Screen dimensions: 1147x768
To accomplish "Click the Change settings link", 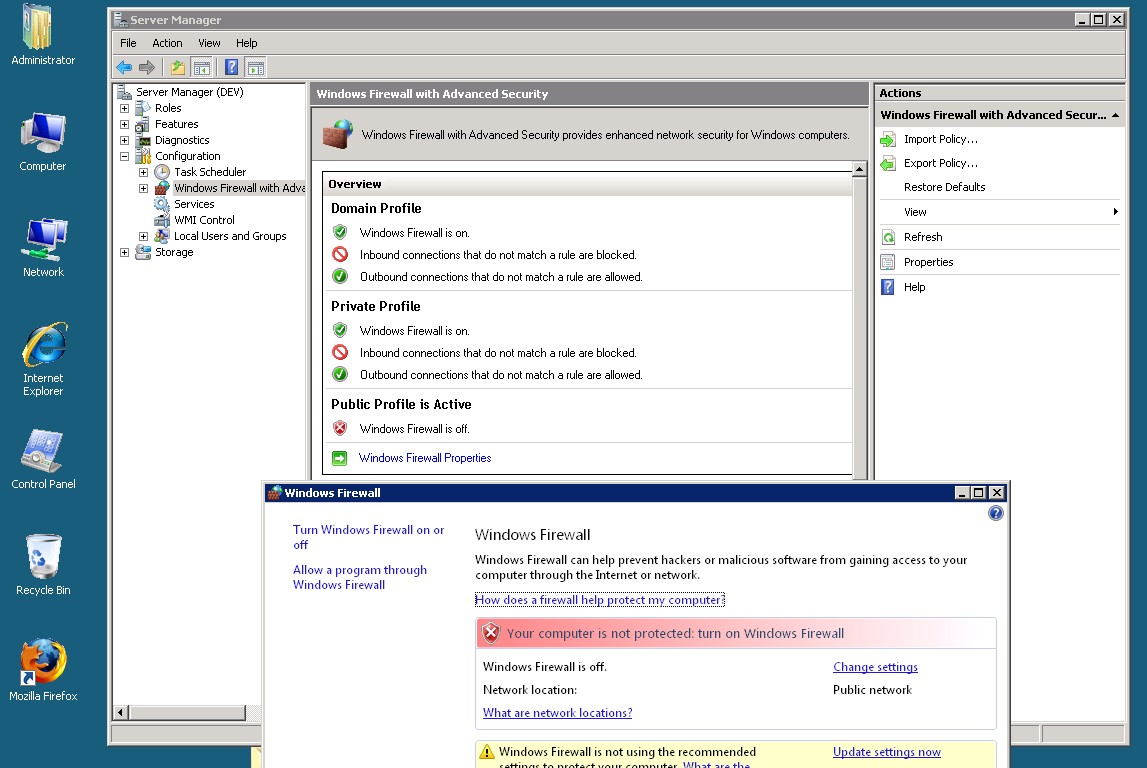I will point(874,666).
